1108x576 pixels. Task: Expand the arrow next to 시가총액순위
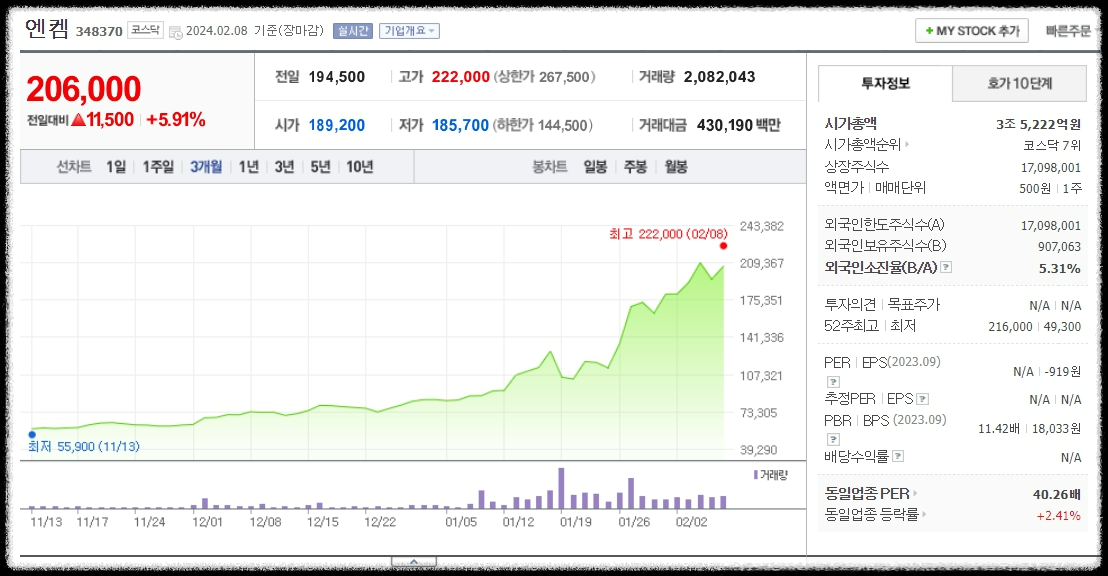click(x=907, y=144)
